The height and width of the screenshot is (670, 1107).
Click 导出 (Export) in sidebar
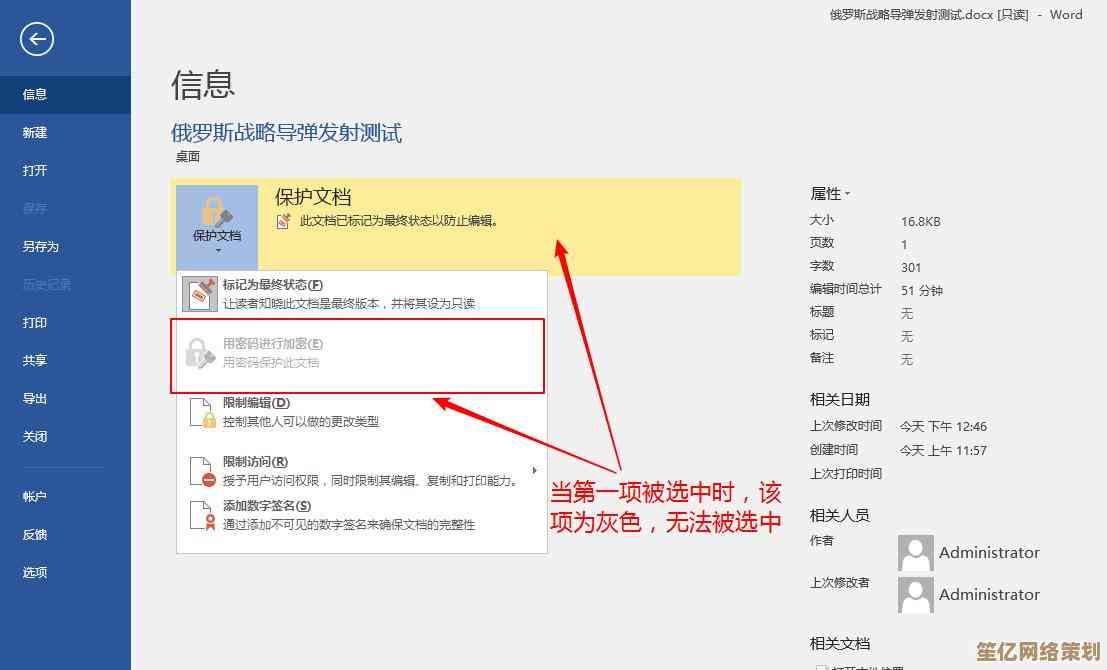[35, 399]
